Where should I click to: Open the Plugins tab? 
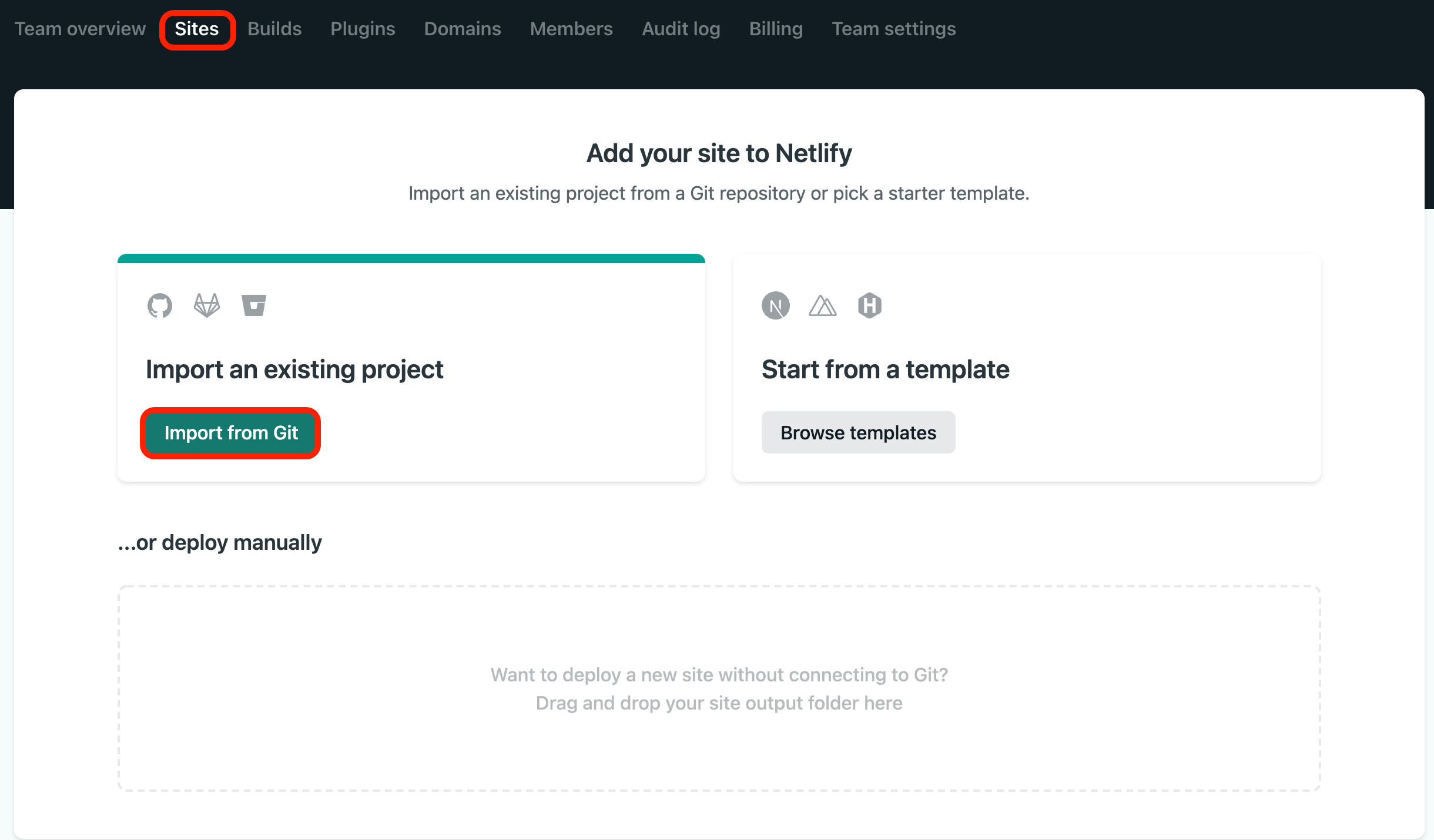click(363, 29)
